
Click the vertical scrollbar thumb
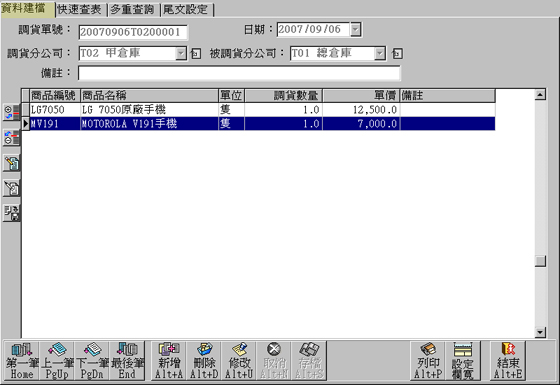pyautogui.click(x=540, y=261)
